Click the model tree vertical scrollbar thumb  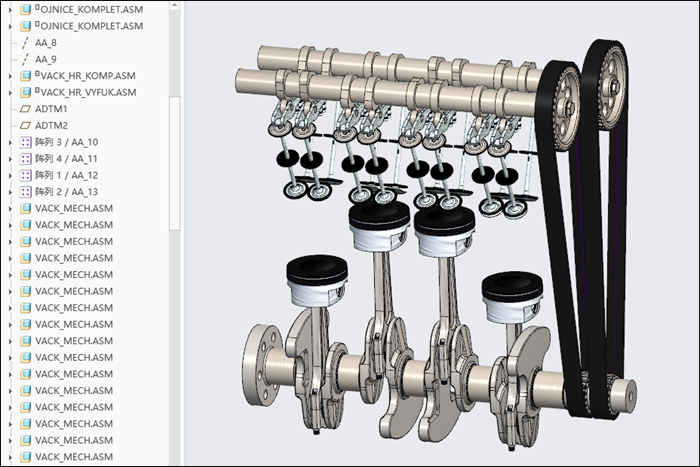point(175,163)
